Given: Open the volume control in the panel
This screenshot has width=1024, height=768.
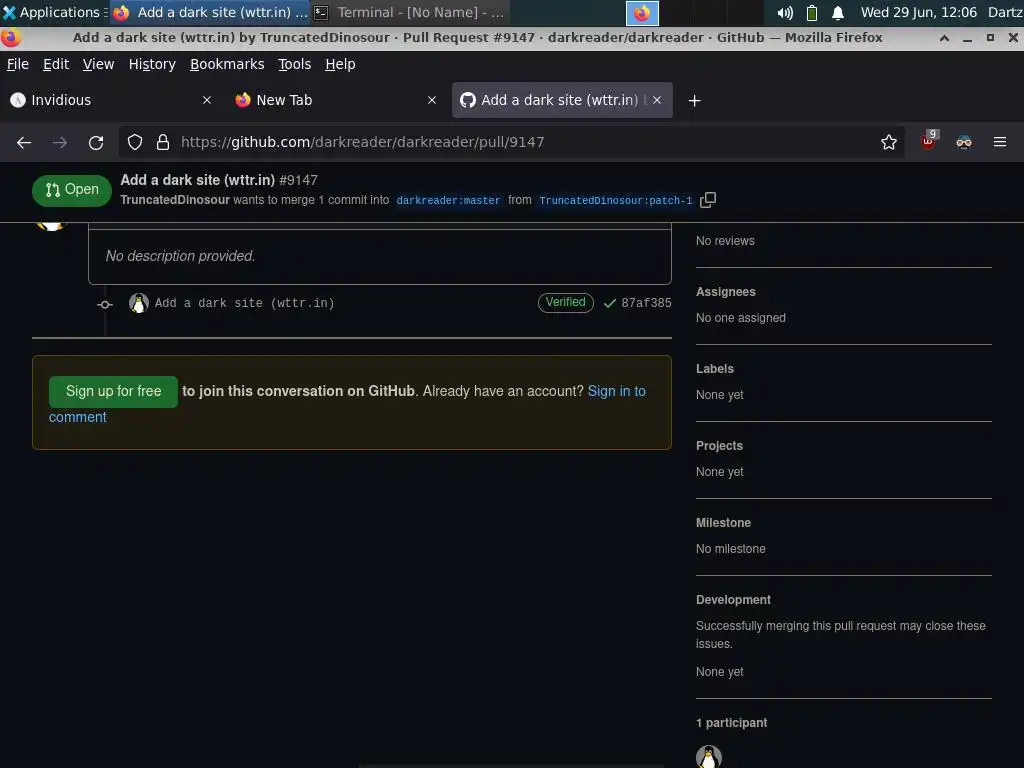Looking at the screenshot, I should click(x=784, y=13).
